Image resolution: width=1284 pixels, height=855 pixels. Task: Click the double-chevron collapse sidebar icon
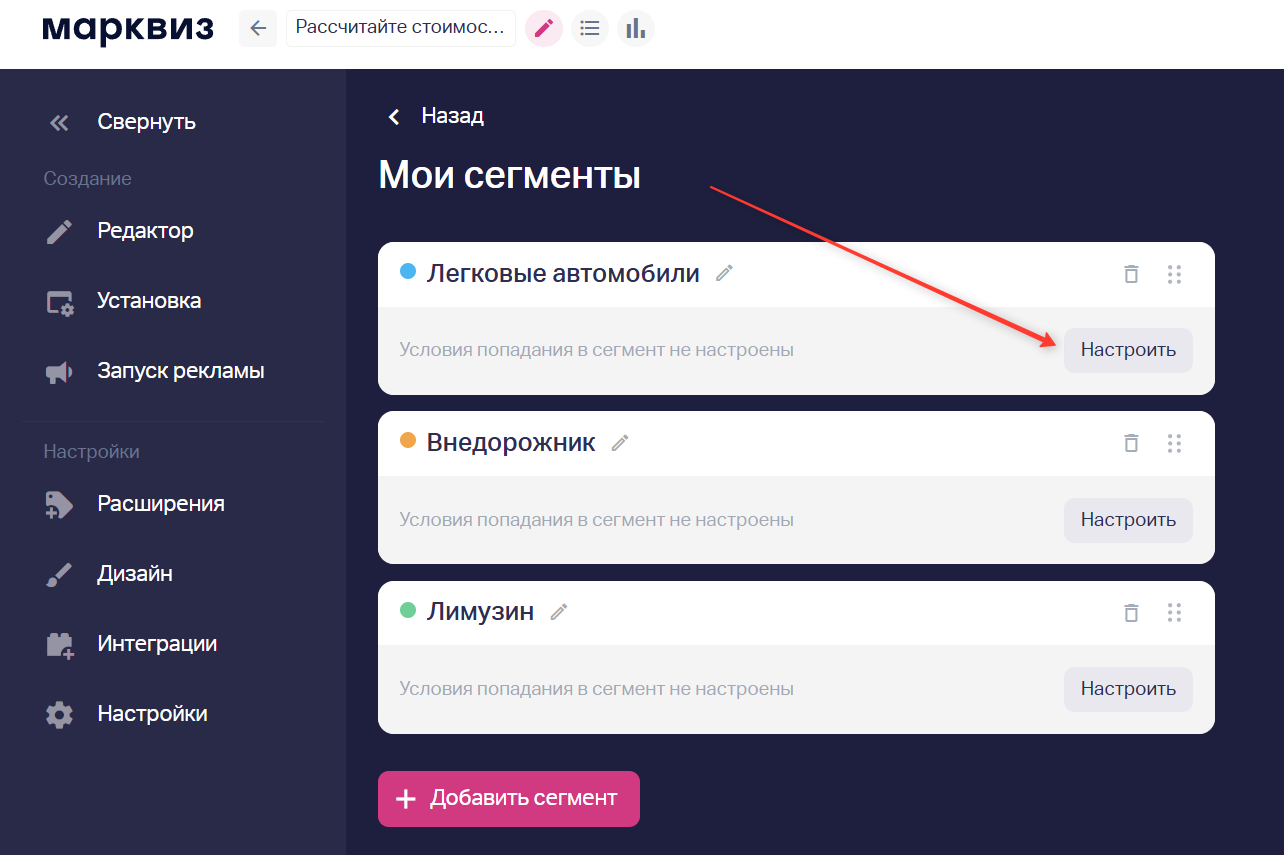pos(59,123)
